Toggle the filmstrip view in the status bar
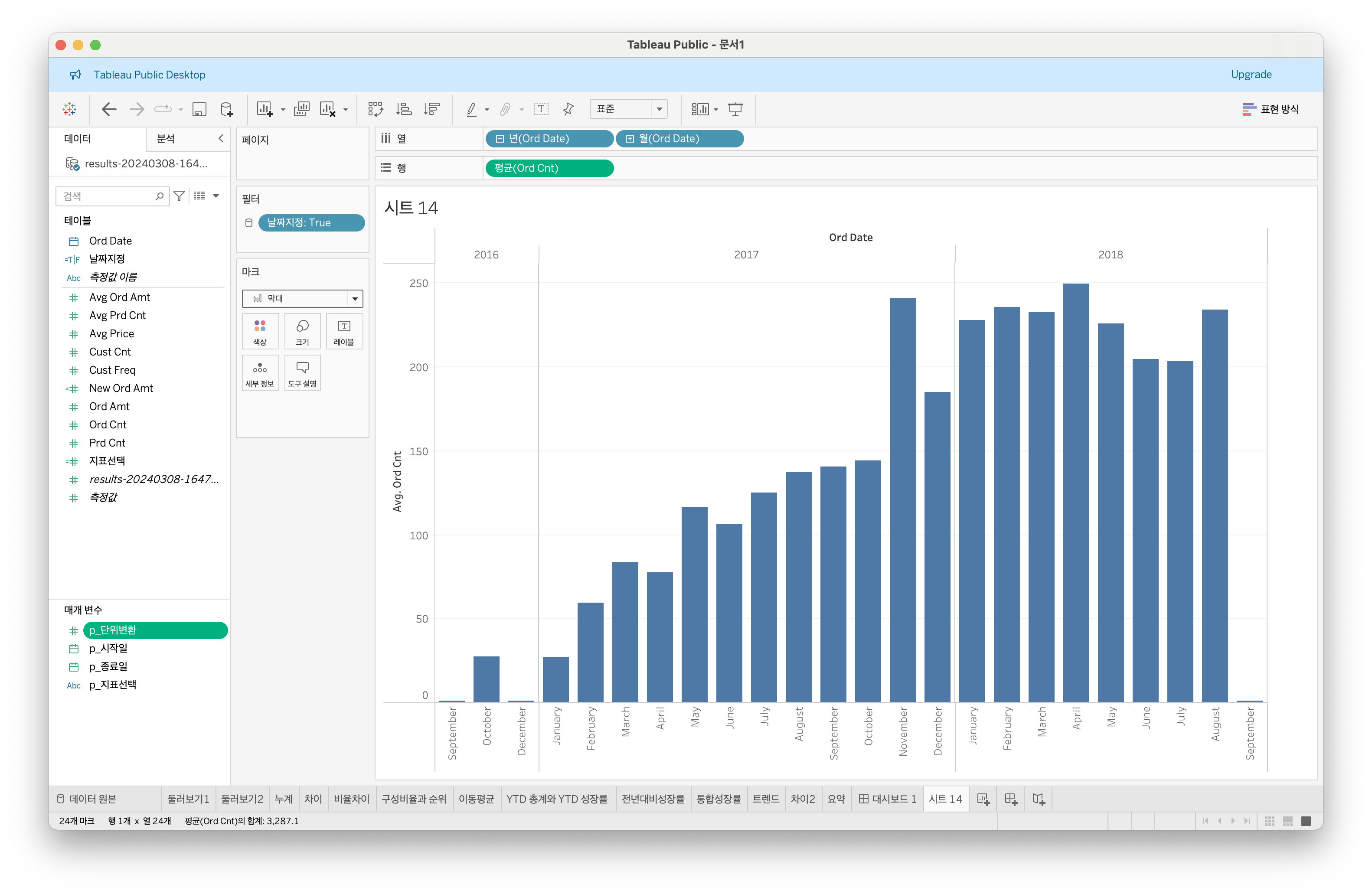Viewport: 1372px width, 894px height. (x=1287, y=821)
